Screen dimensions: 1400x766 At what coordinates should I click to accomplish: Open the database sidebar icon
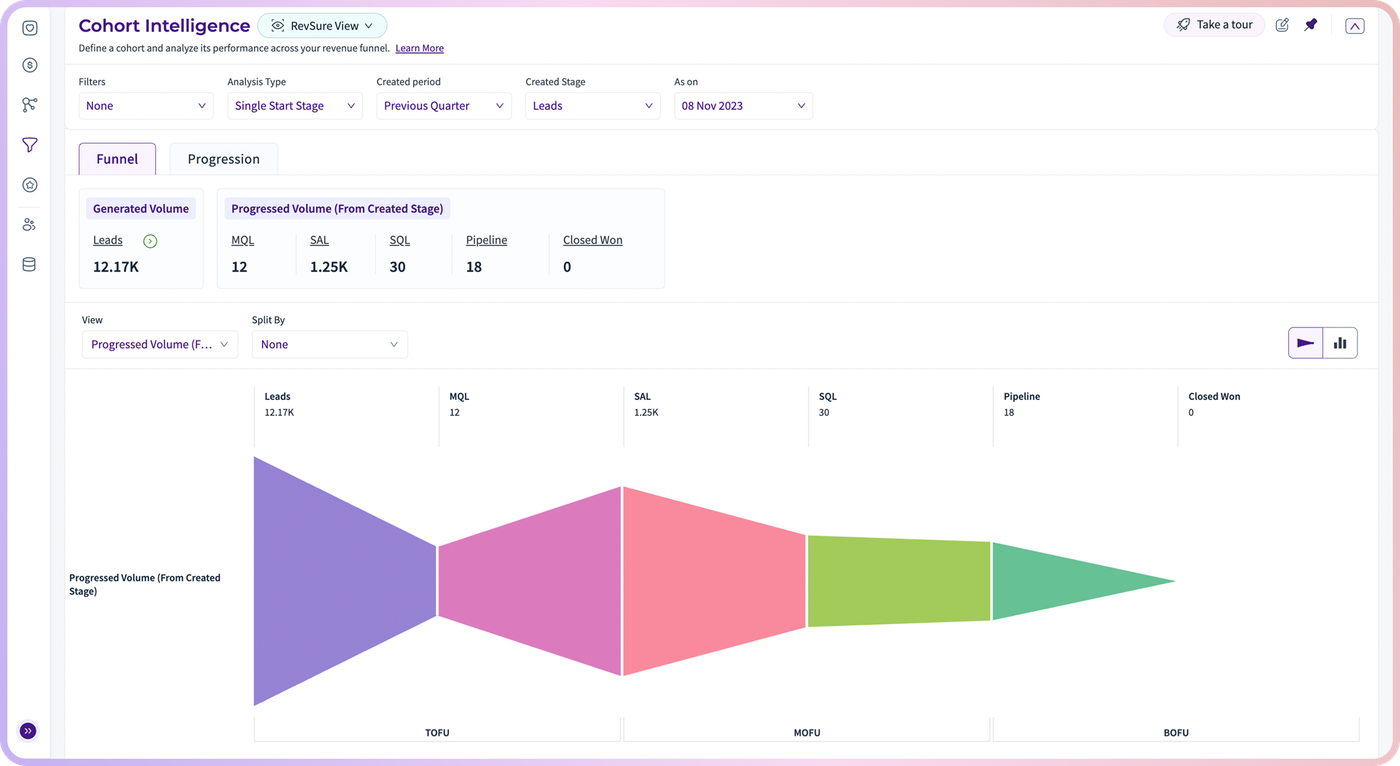coord(30,265)
